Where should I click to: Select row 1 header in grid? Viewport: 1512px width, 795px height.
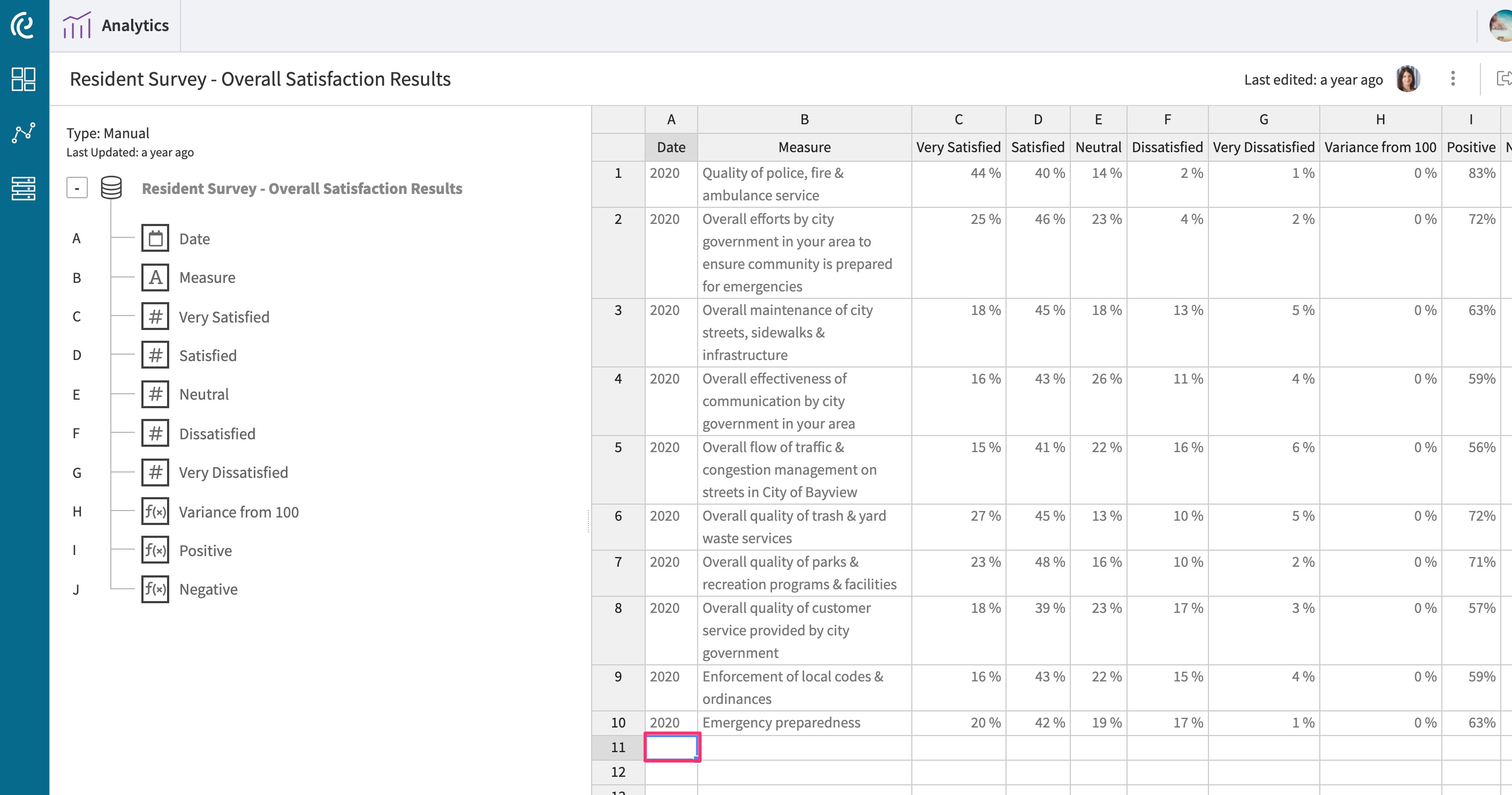618,184
